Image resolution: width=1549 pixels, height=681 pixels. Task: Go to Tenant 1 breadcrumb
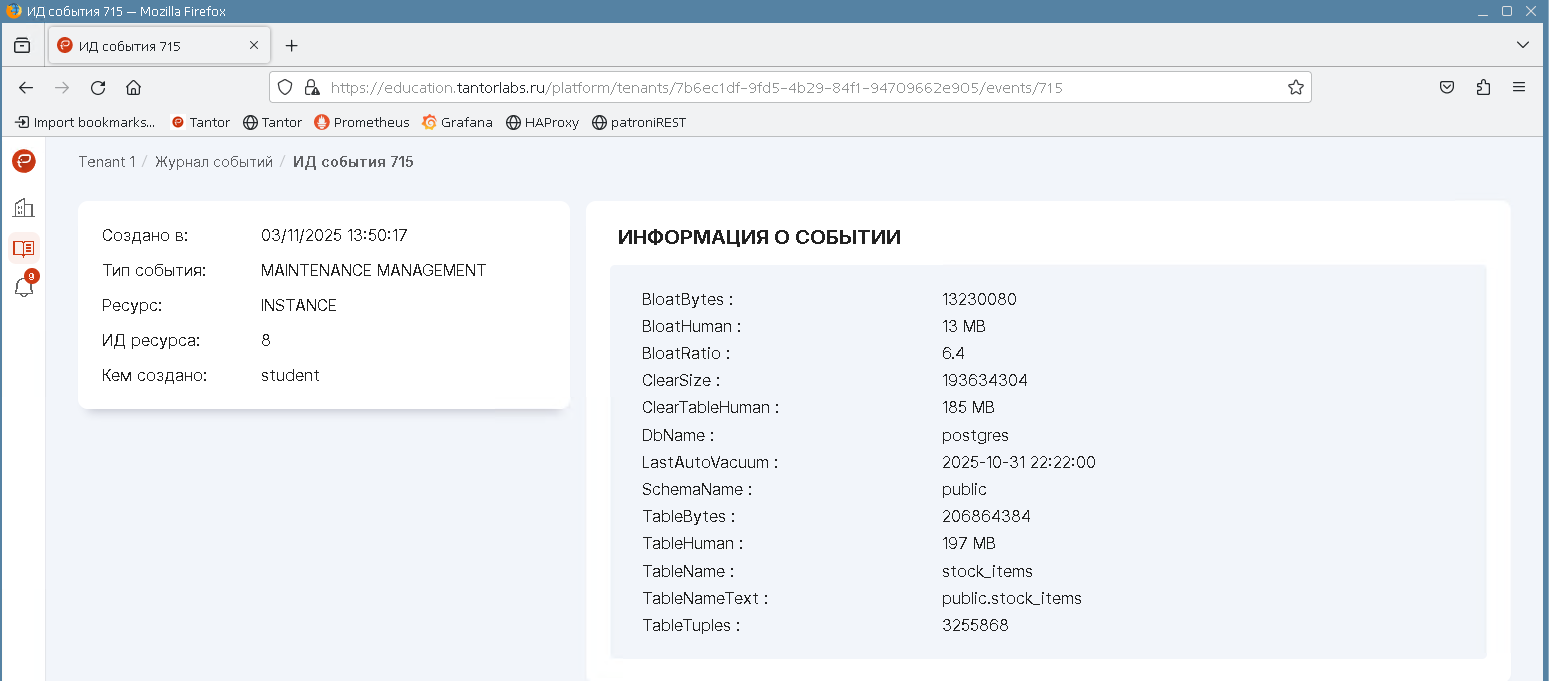click(x=106, y=162)
